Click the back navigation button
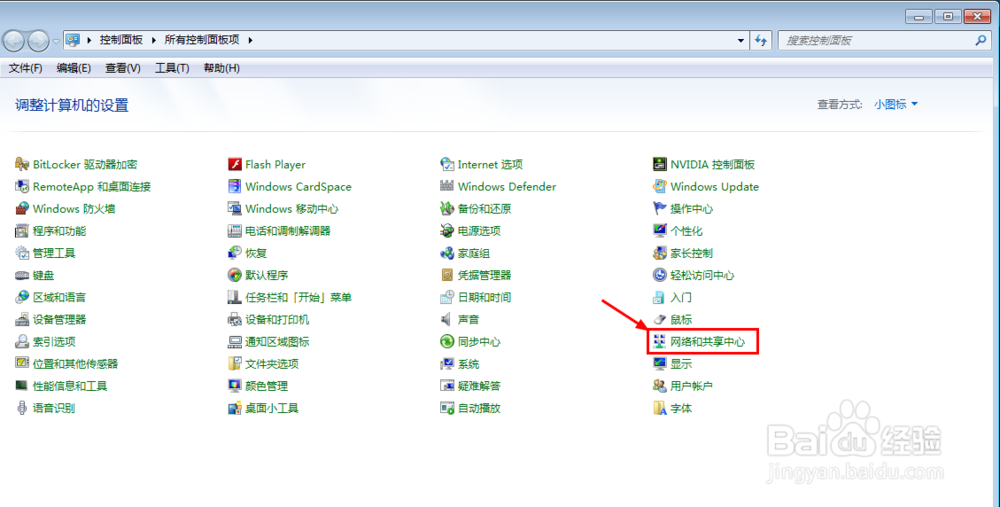The image size is (1000, 507). pyautogui.click(x=13, y=41)
